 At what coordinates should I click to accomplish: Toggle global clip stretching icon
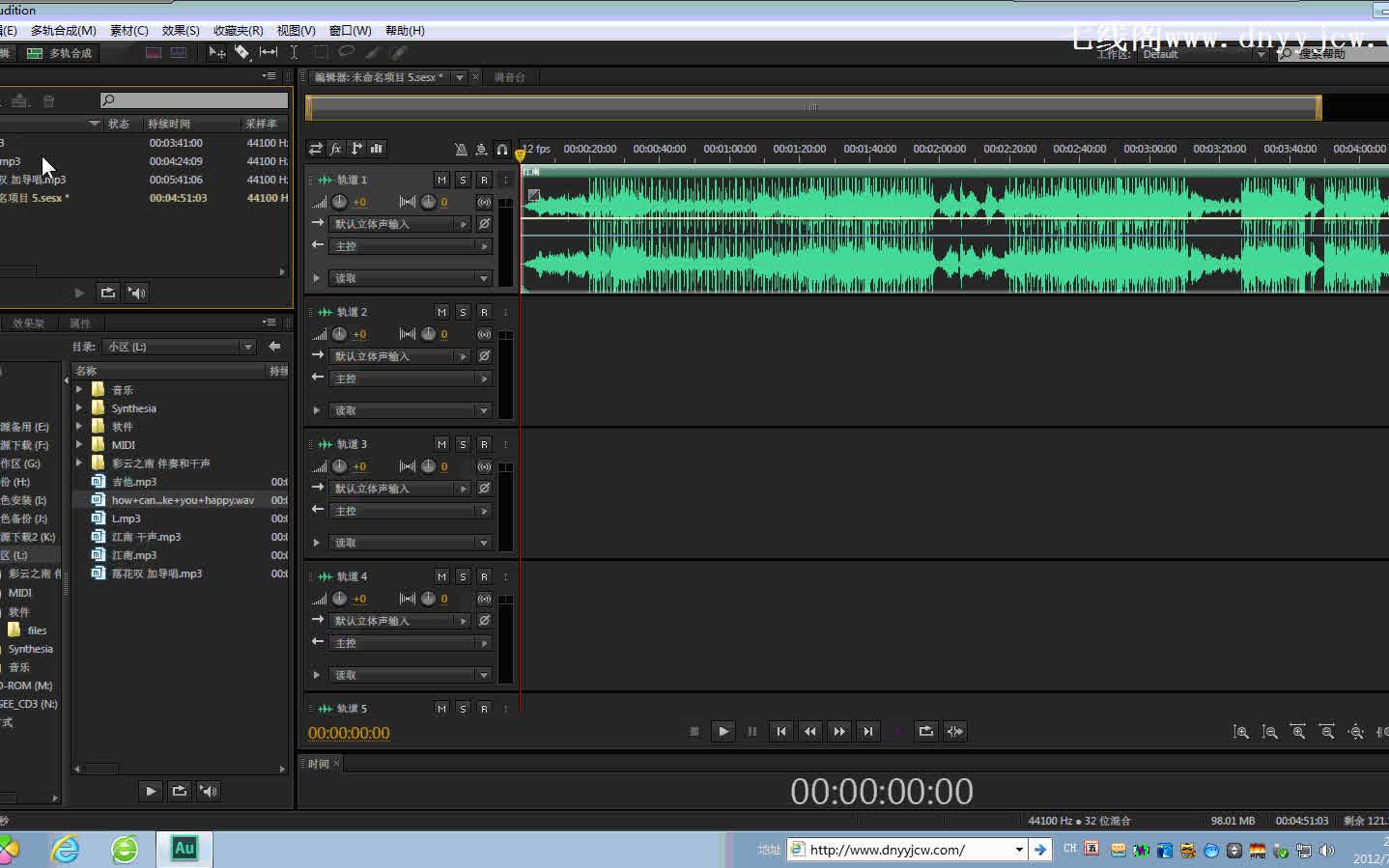pos(481,149)
